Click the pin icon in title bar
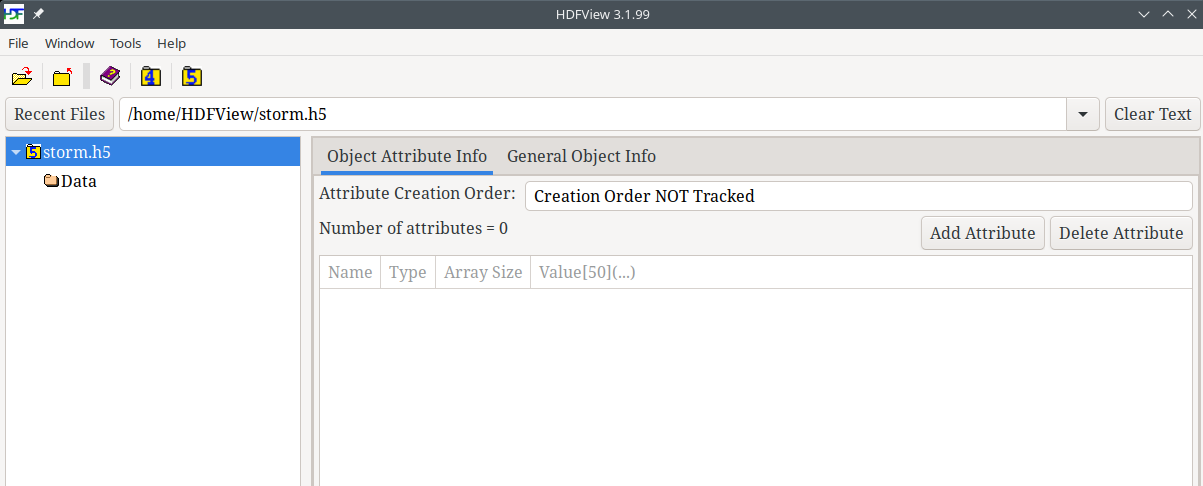Viewport: 1203px width, 486px height. click(x=38, y=14)
